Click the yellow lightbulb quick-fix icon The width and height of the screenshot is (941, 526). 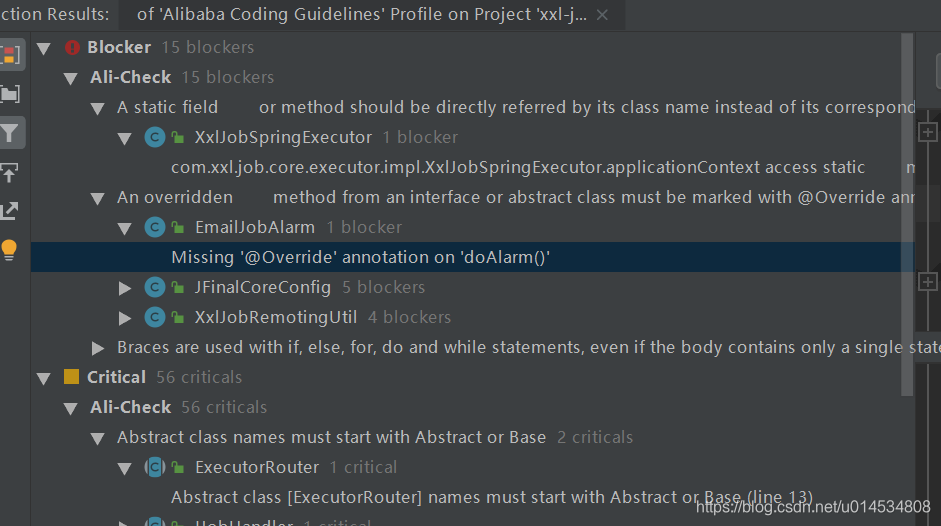point(11,249)
